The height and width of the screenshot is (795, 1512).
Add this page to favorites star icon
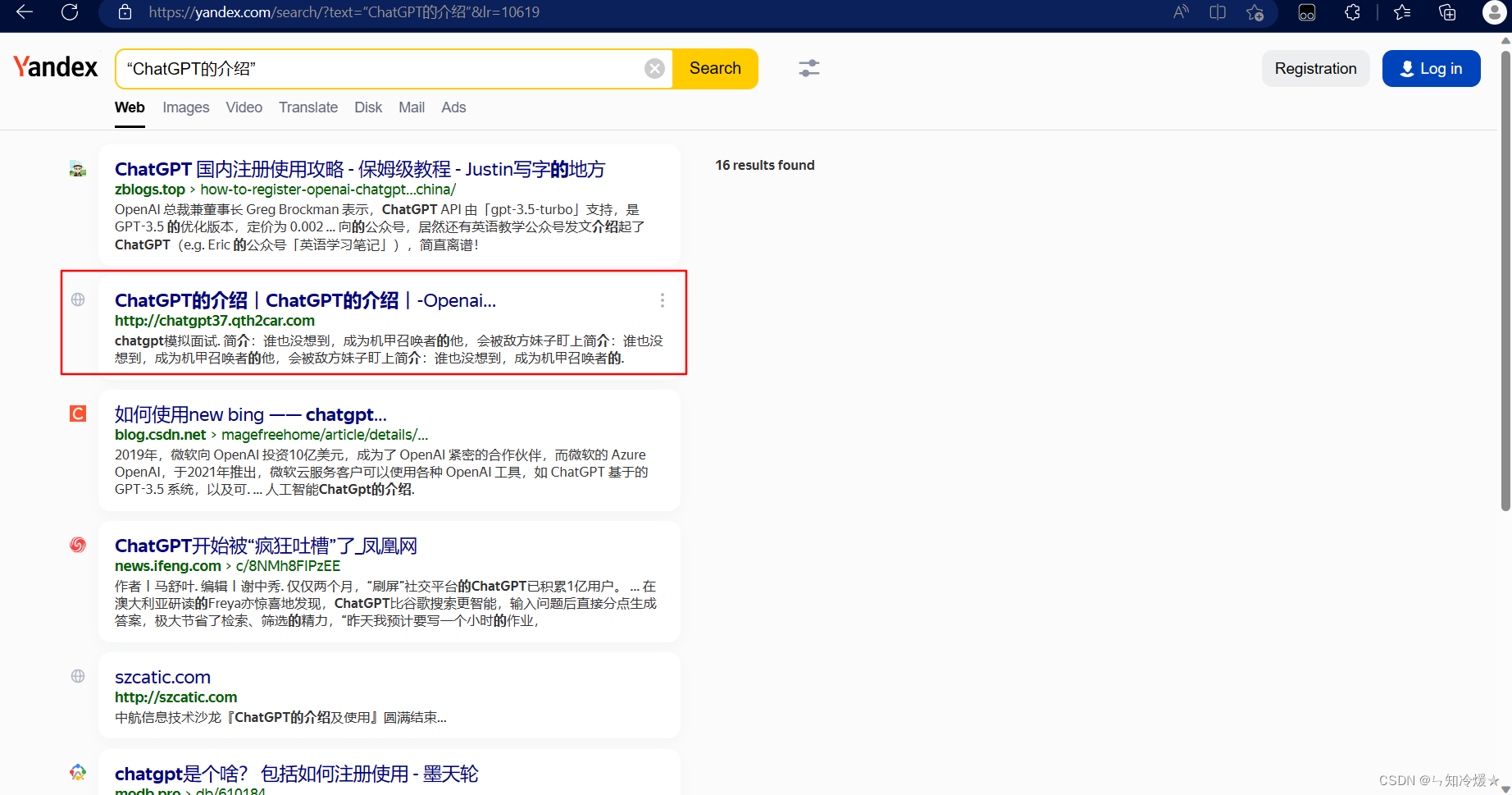(1255, 12)
